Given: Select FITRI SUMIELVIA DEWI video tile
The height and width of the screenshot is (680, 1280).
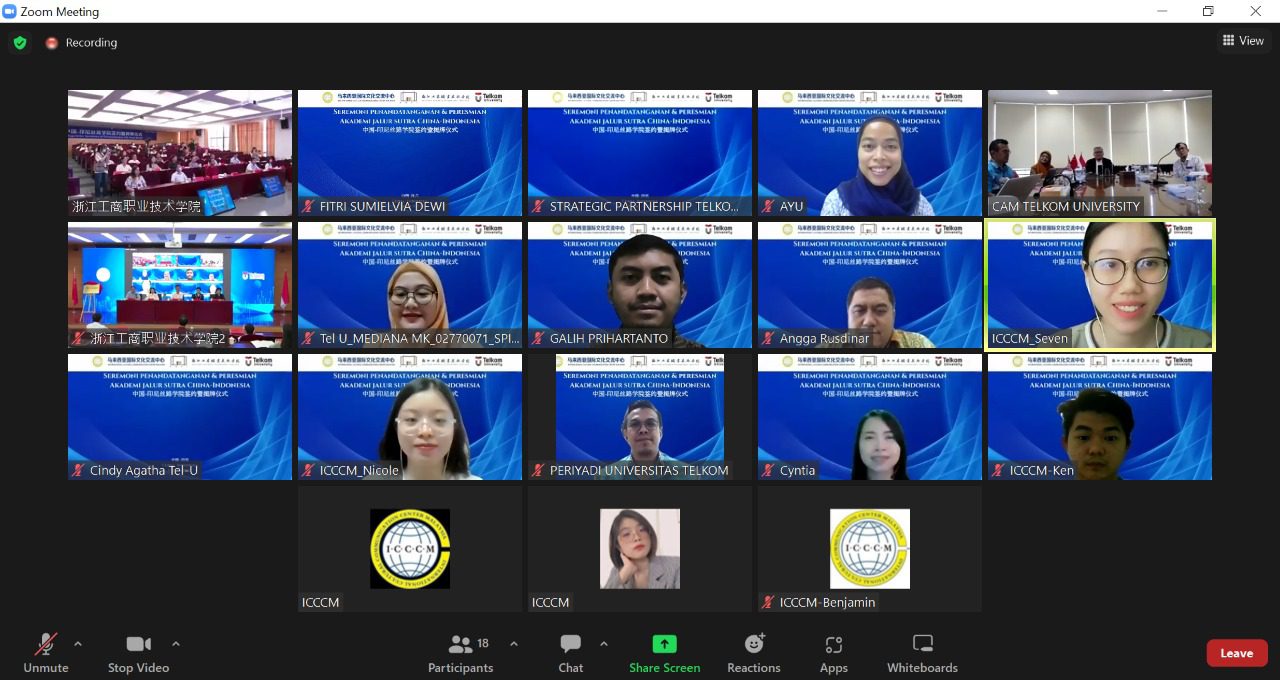Looking at the screenshot, I should (410, 153).
